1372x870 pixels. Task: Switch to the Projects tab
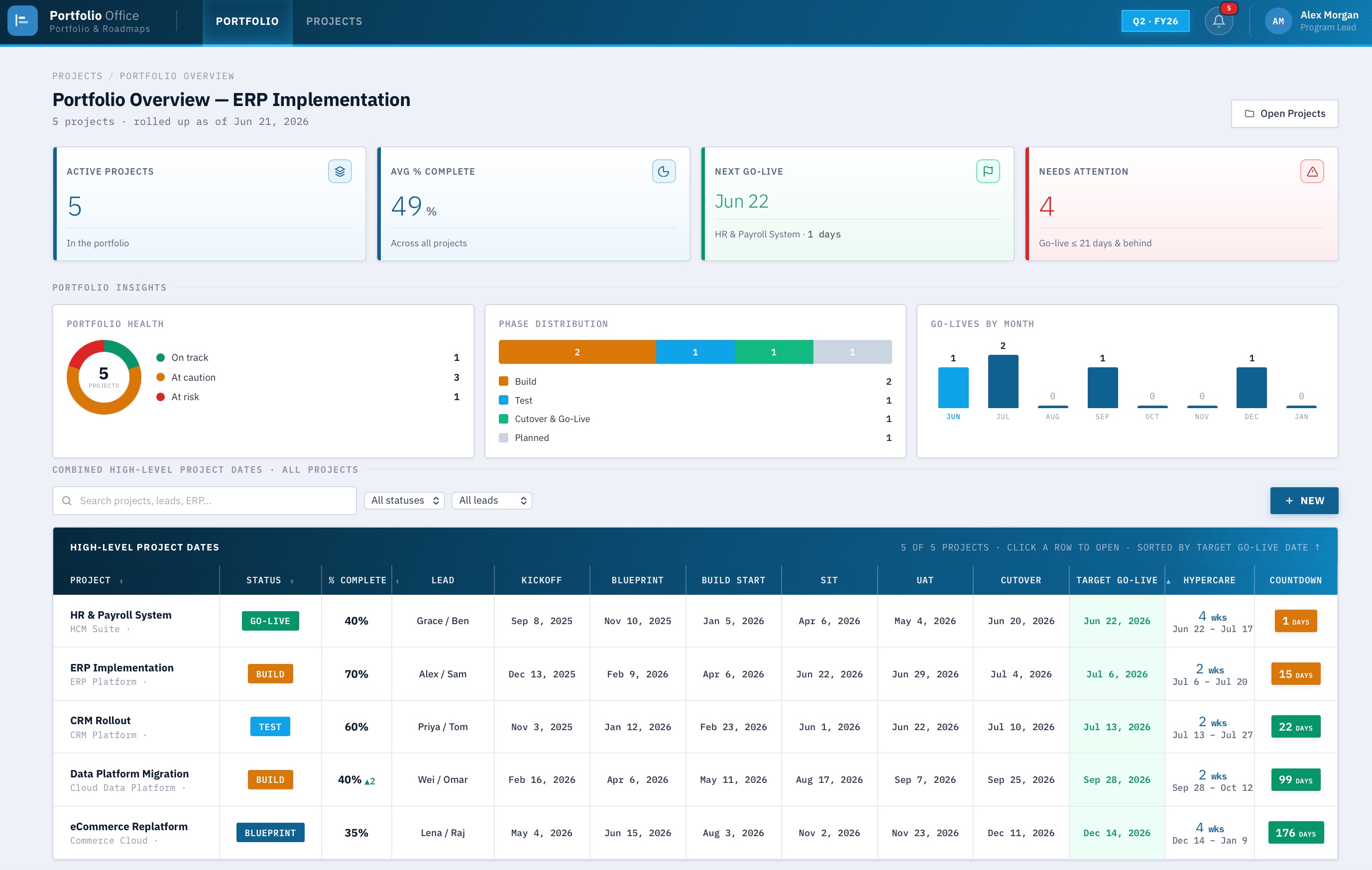[x=334, y=21]
